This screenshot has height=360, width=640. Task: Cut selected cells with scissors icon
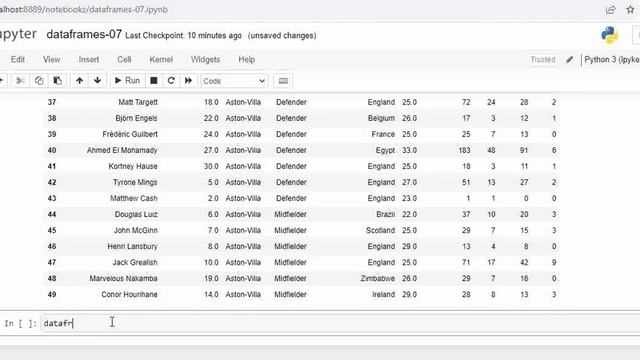point(20,81)
